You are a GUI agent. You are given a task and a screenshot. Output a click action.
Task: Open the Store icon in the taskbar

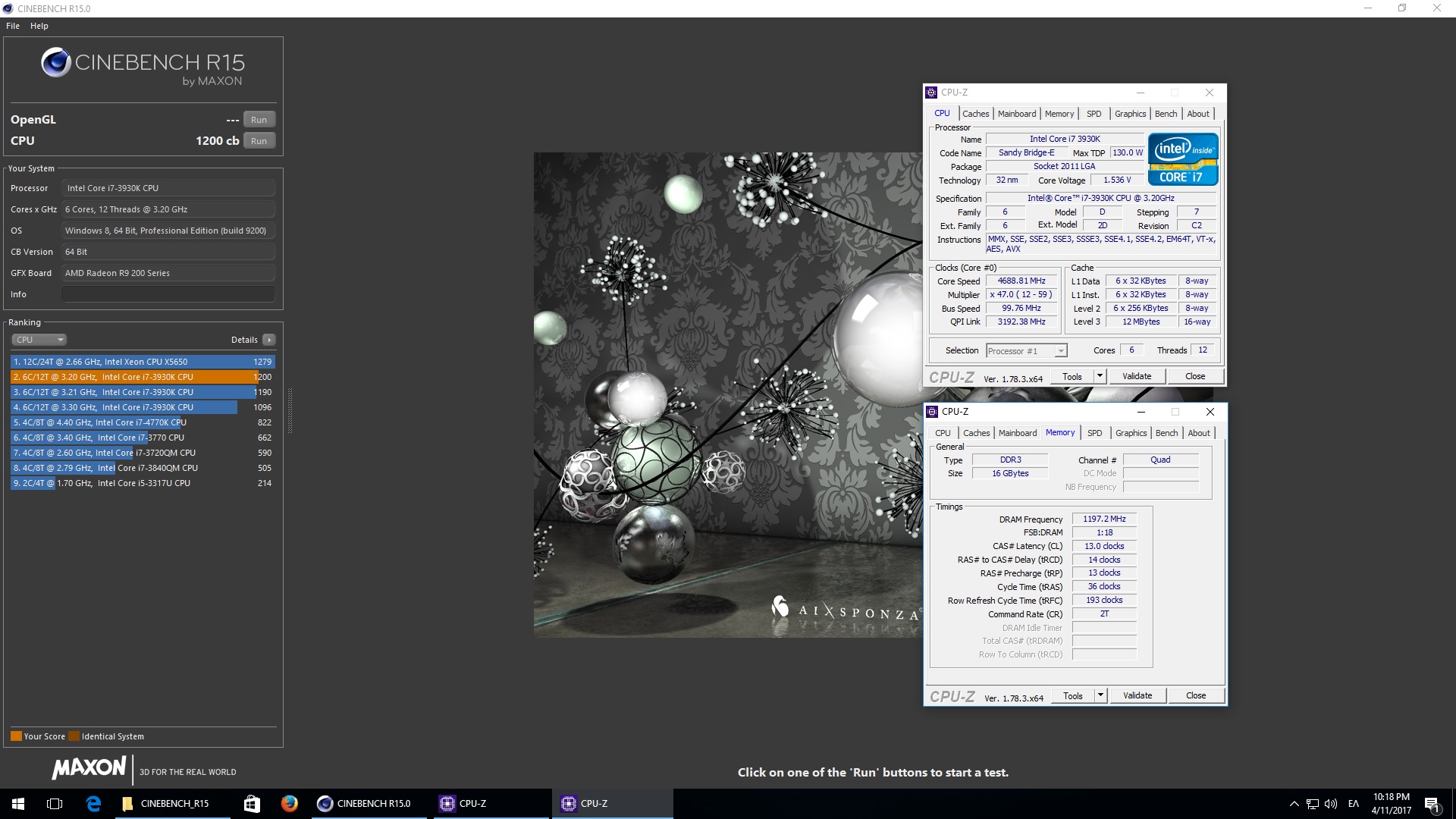pyautogui.click(x=252, y=803)
